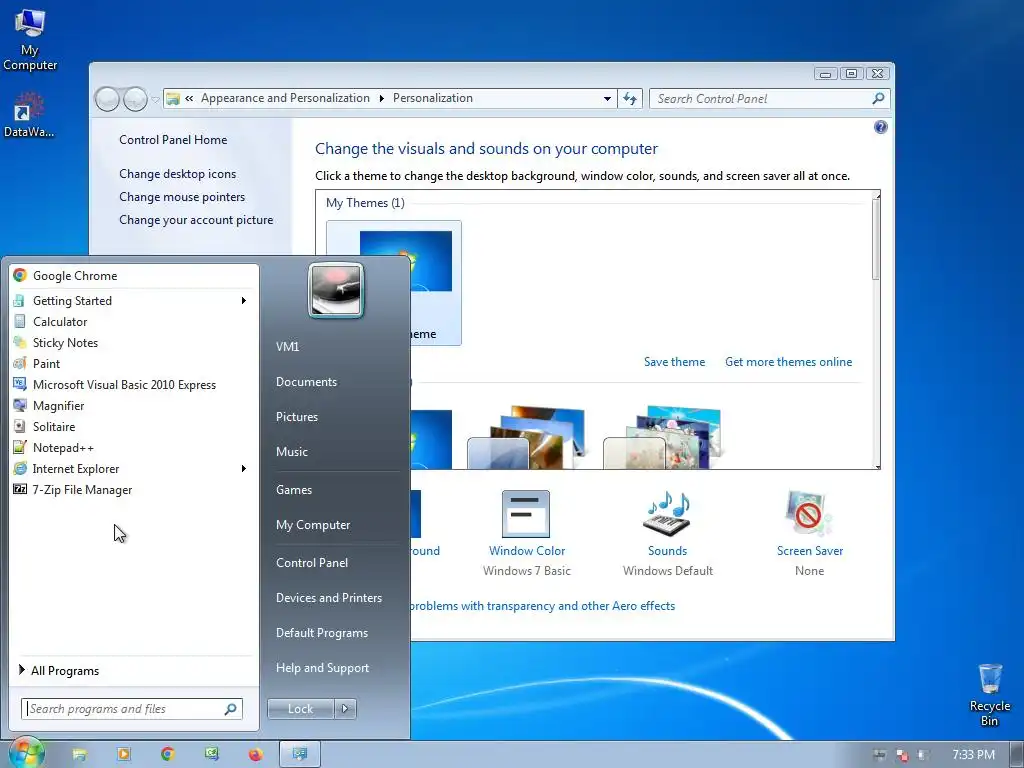Click Change your account picture link
This screenshot has height=768, width=1024.
[x=196, y=220]
